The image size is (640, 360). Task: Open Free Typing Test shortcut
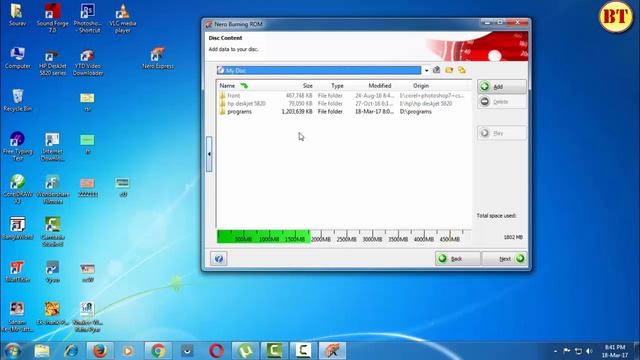pyautogui.click(x=17, y=146)
